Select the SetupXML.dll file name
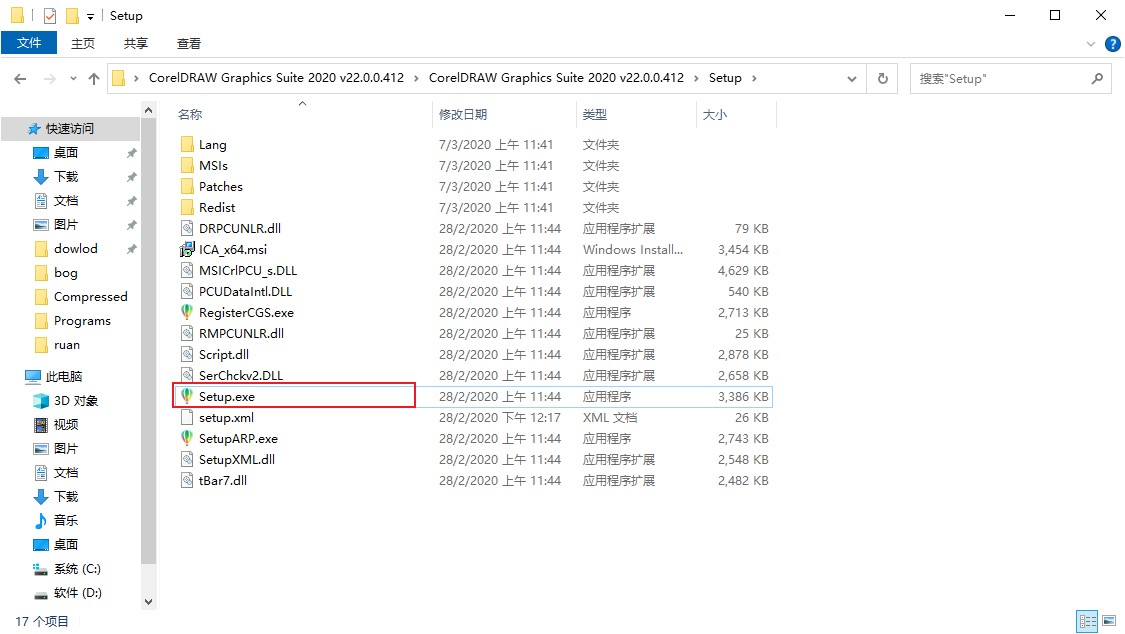 (x=237, y=459)
